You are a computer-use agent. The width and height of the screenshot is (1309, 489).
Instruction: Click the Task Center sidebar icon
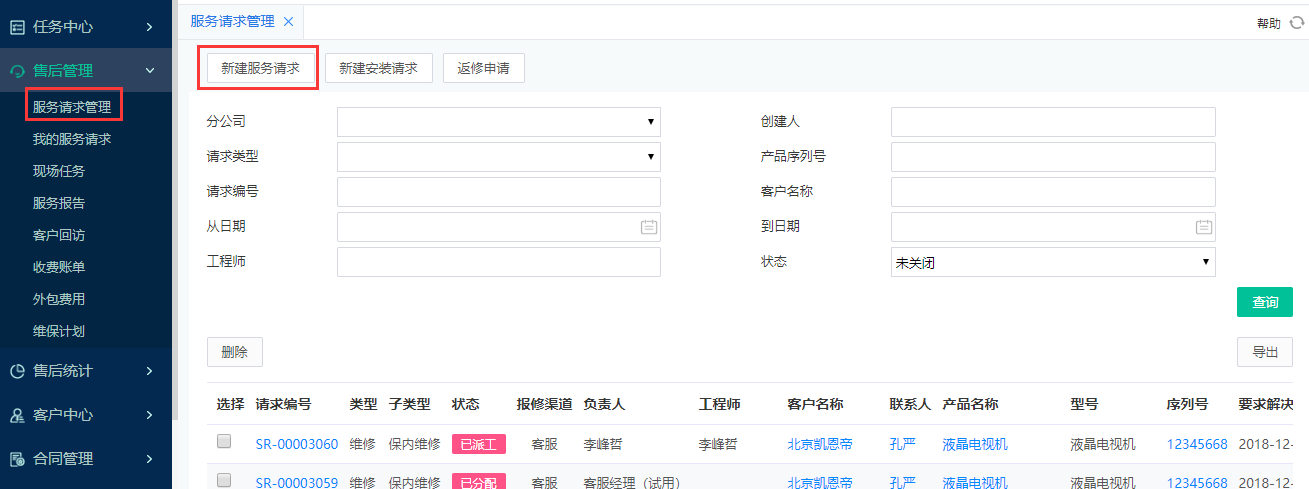[17, 27]
